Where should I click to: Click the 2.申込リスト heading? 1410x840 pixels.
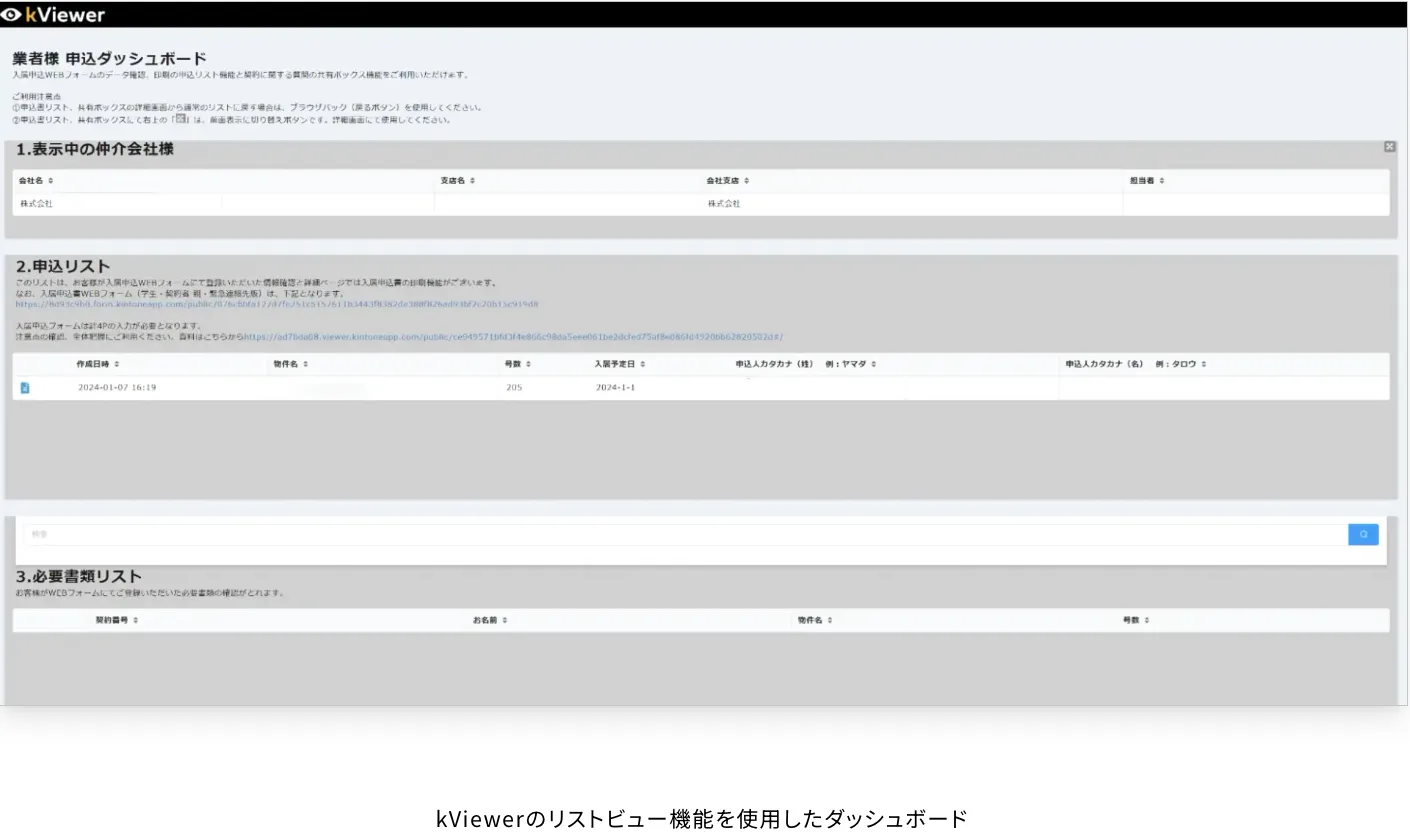pos(63,266)
